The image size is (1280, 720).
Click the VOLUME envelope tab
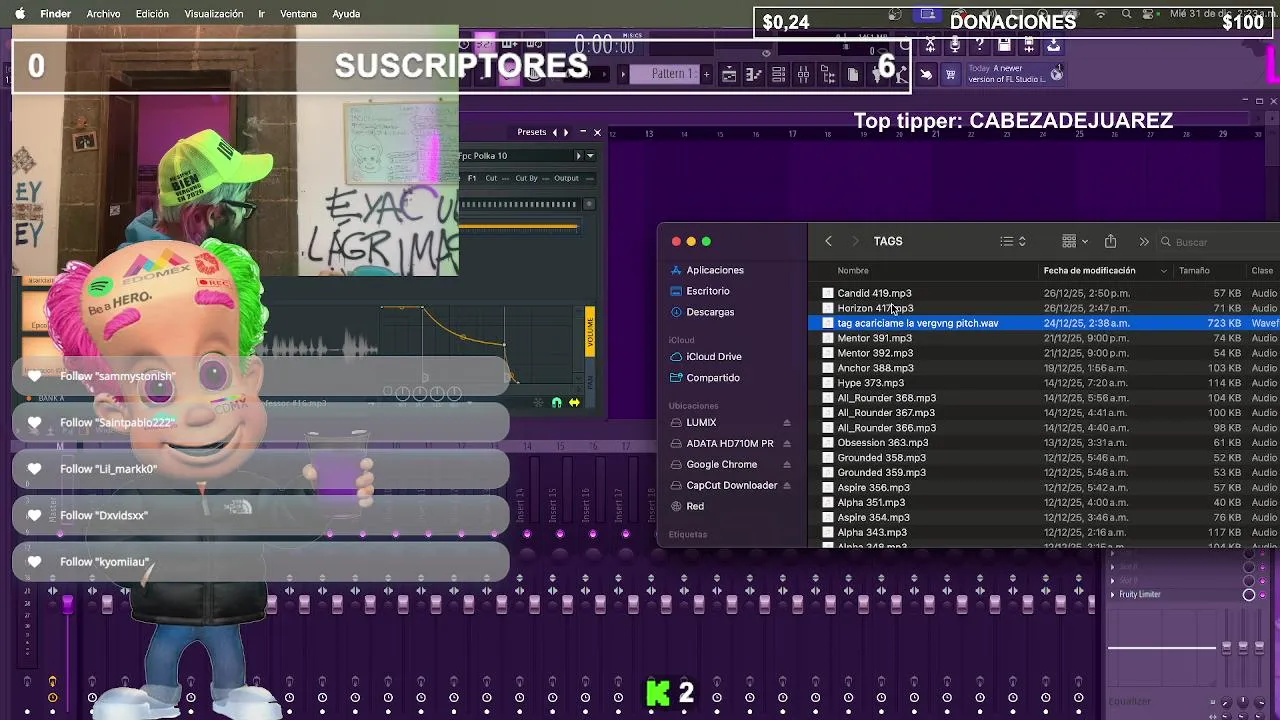click(x=590, y=332)
